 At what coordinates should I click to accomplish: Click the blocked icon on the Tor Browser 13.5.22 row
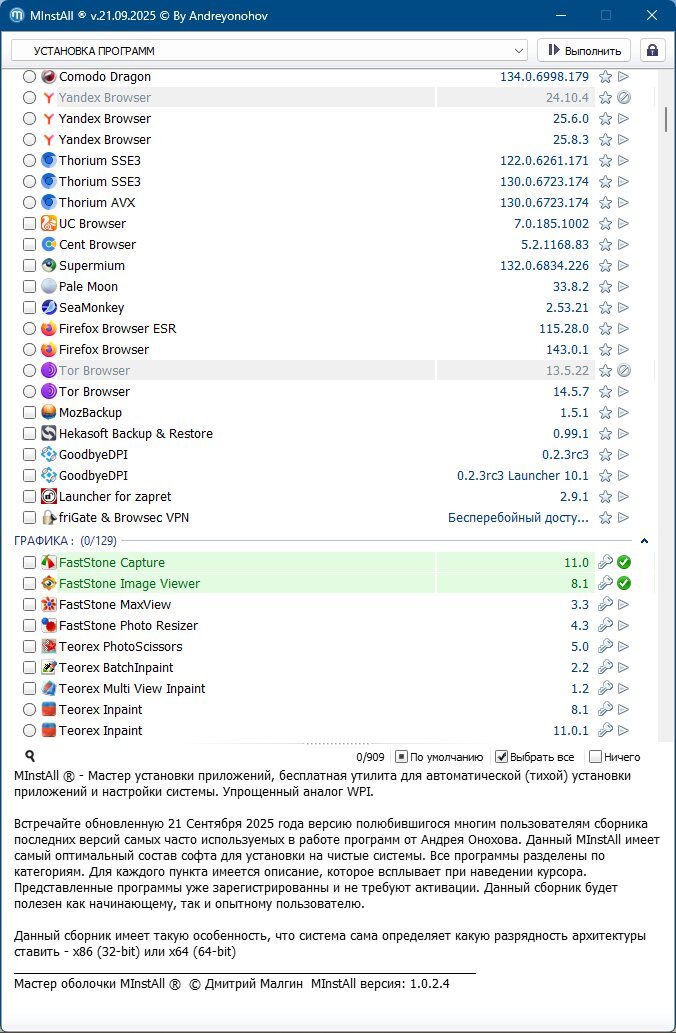pos(624,371)
